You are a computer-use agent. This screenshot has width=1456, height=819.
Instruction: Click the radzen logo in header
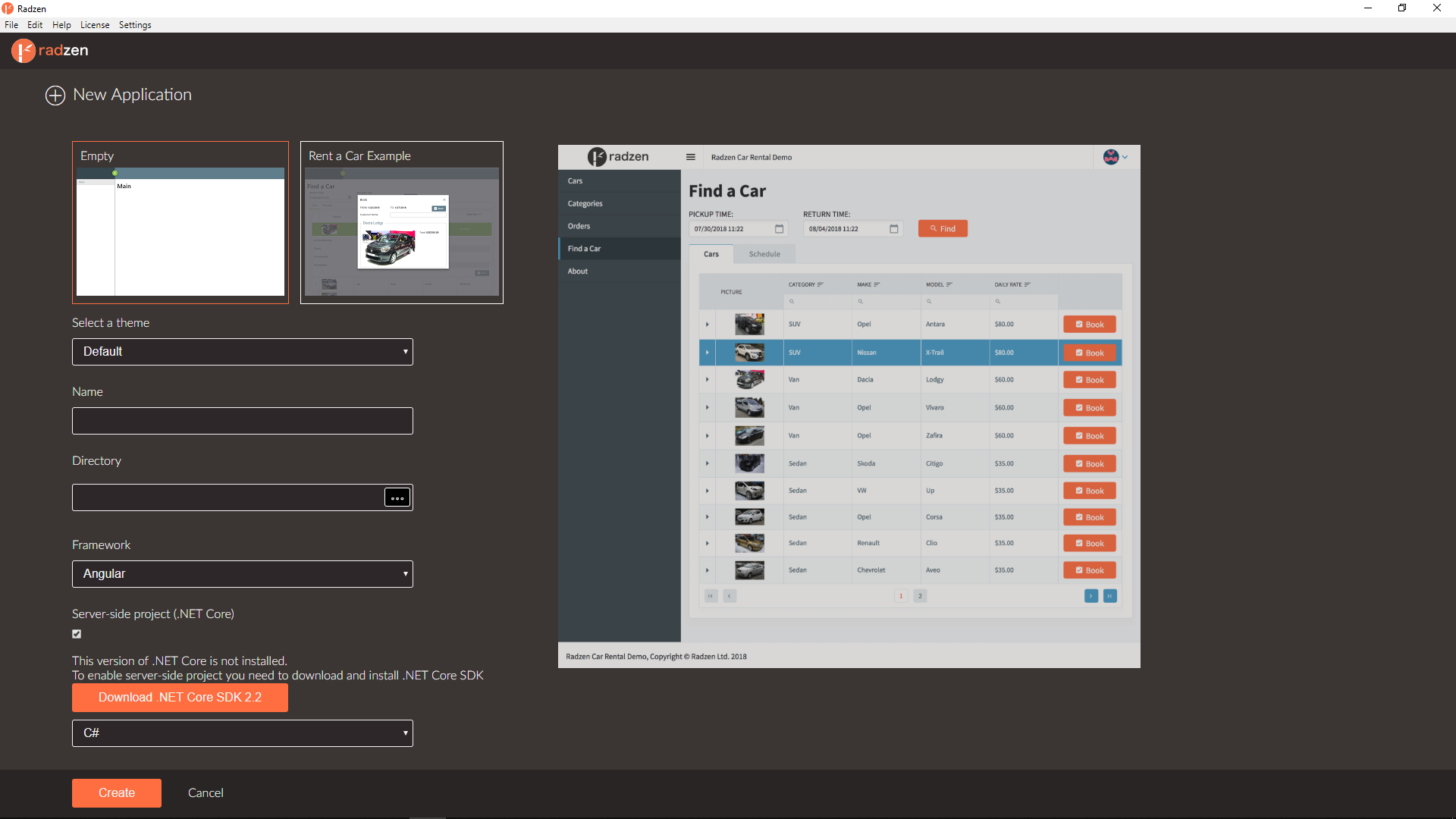tap(50, 51)
